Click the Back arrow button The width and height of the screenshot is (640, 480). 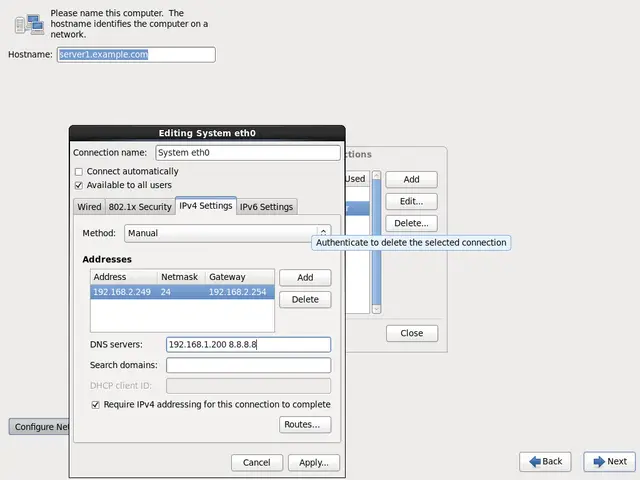(545, 462)
